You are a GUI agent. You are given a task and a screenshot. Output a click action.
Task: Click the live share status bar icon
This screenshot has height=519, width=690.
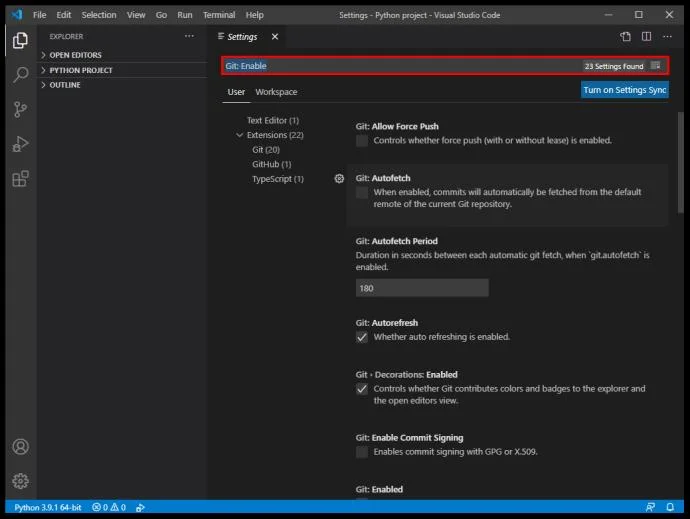tap(140, 507)
